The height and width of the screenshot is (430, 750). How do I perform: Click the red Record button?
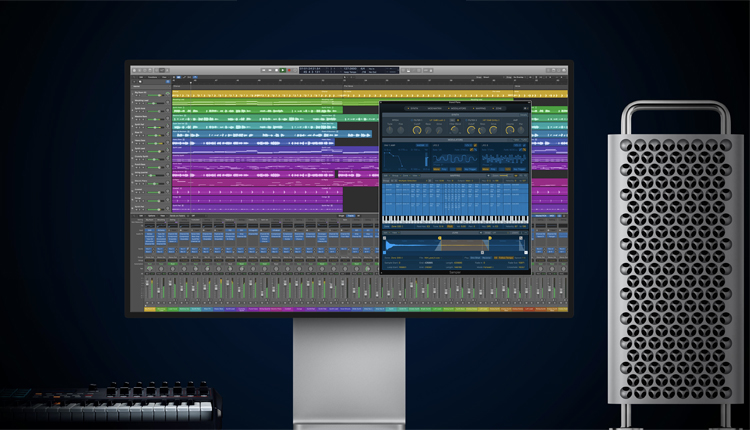(x=289, y=70)
